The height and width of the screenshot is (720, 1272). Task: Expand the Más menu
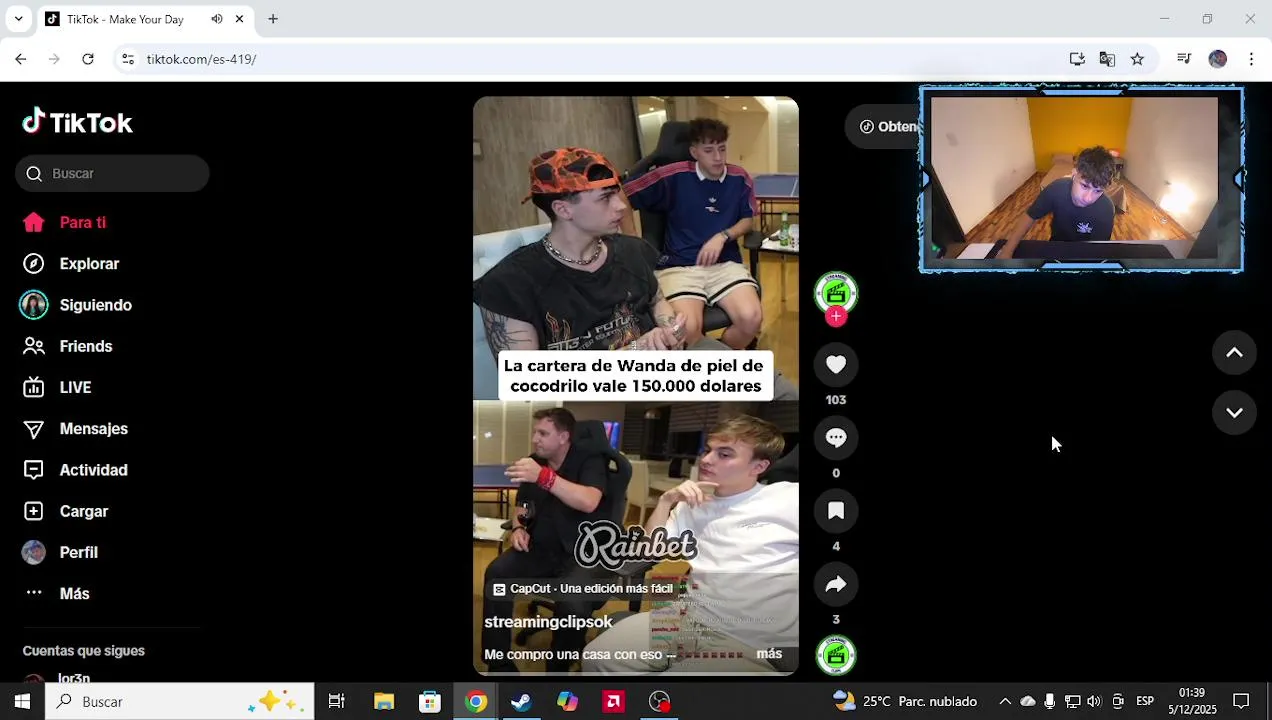pos(56,593)
